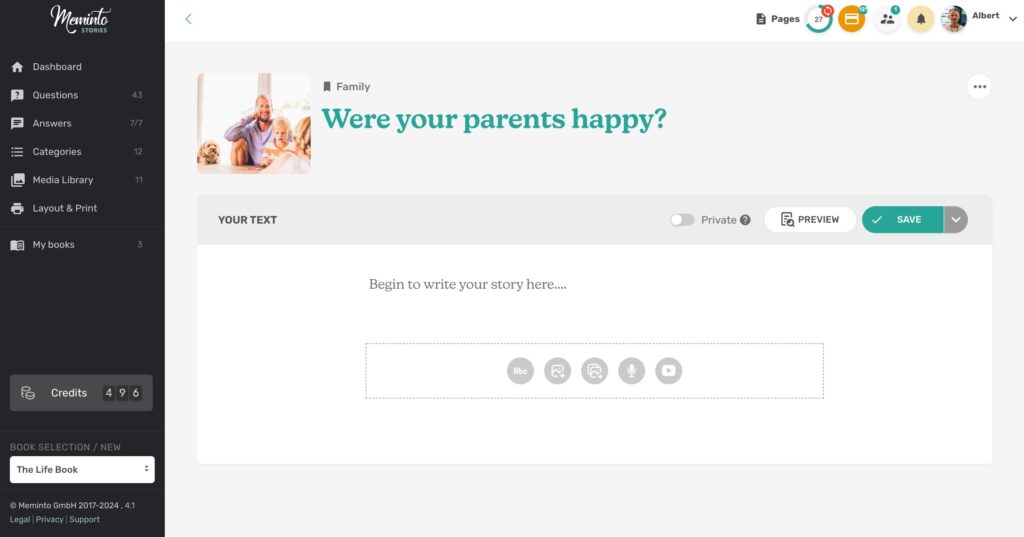Expand the Albert user menu
1024x537 pixels.
point(1012,19)
